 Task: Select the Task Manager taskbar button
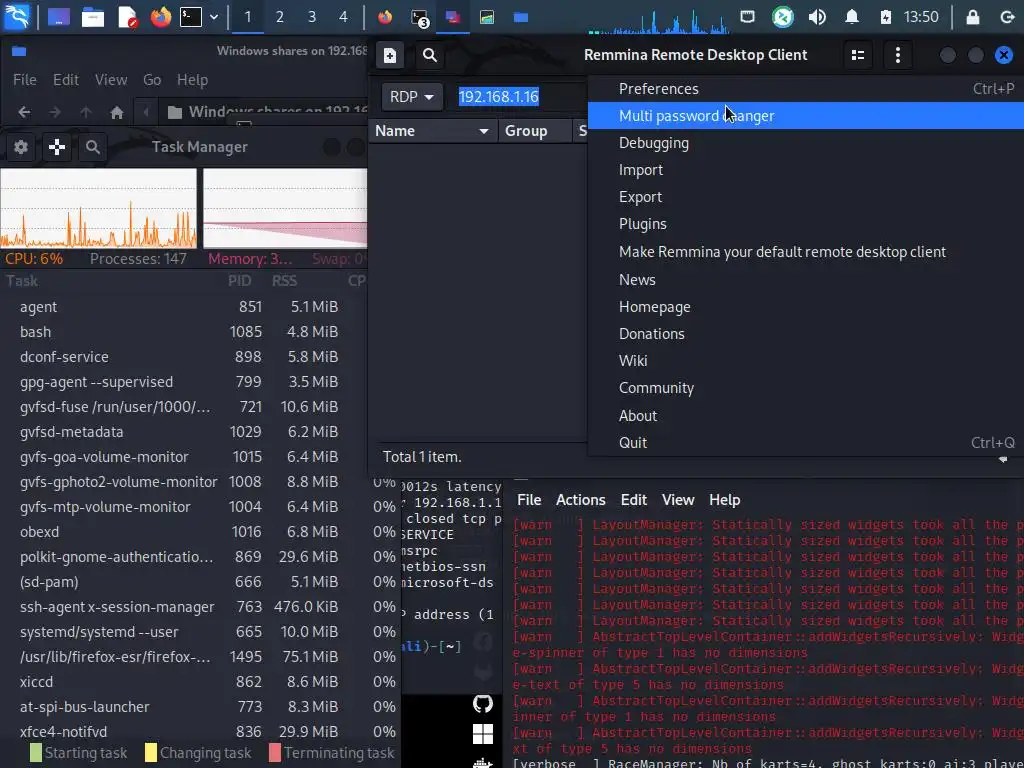(x=487, y=17)
